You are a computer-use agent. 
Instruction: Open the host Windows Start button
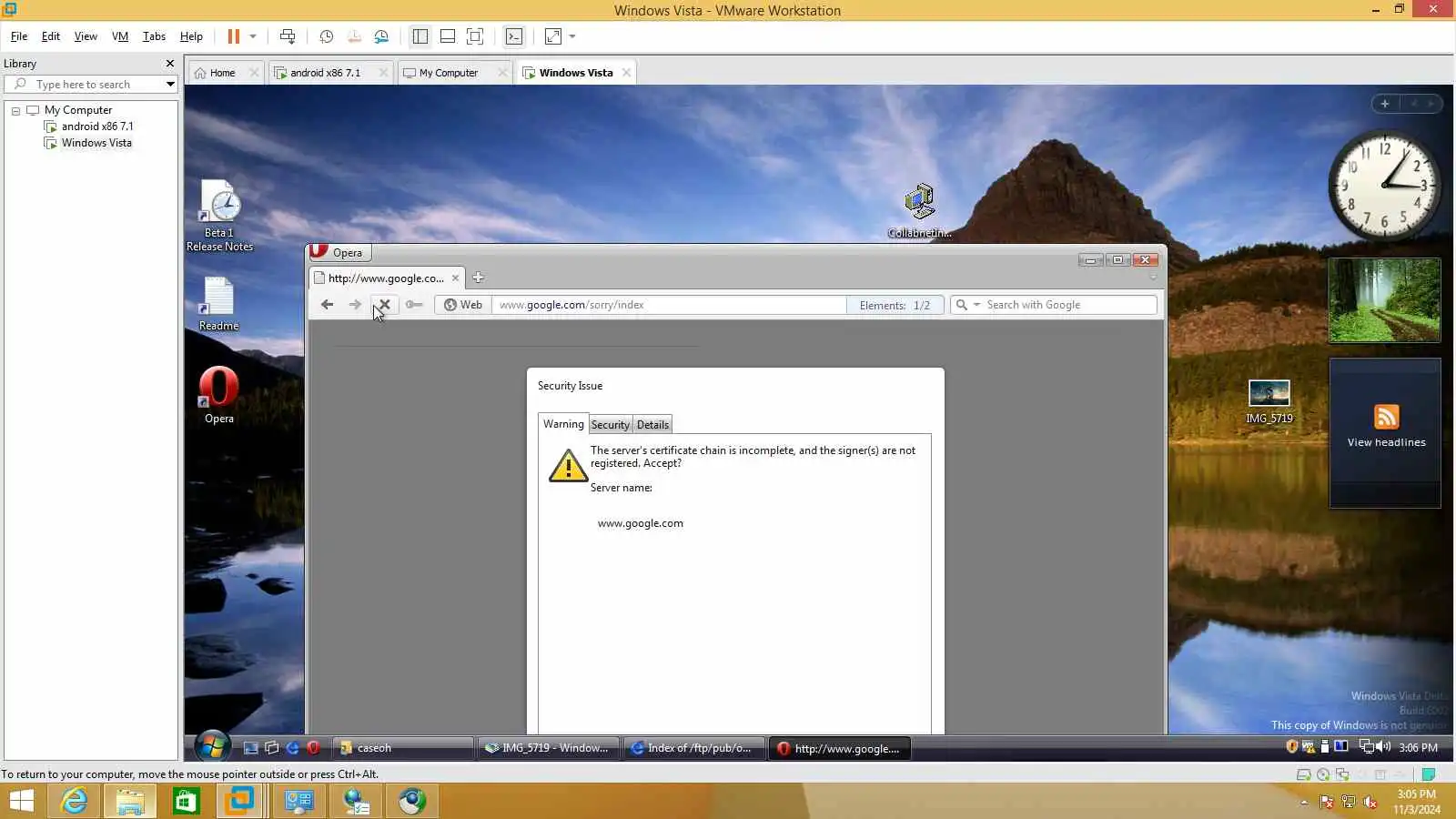click(x=21, y=801)
